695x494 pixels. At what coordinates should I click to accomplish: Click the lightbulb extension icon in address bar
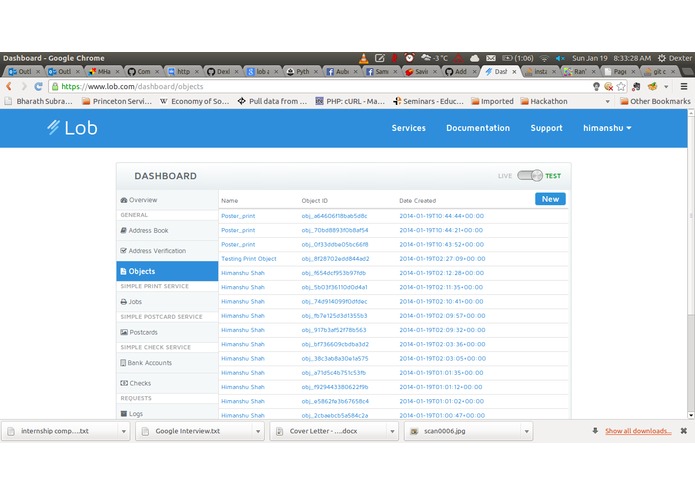[x=596, y=86]
